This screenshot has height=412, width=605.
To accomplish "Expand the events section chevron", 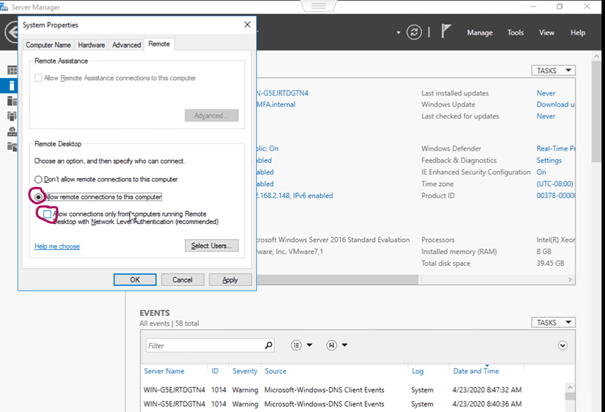I will (562, 345).
